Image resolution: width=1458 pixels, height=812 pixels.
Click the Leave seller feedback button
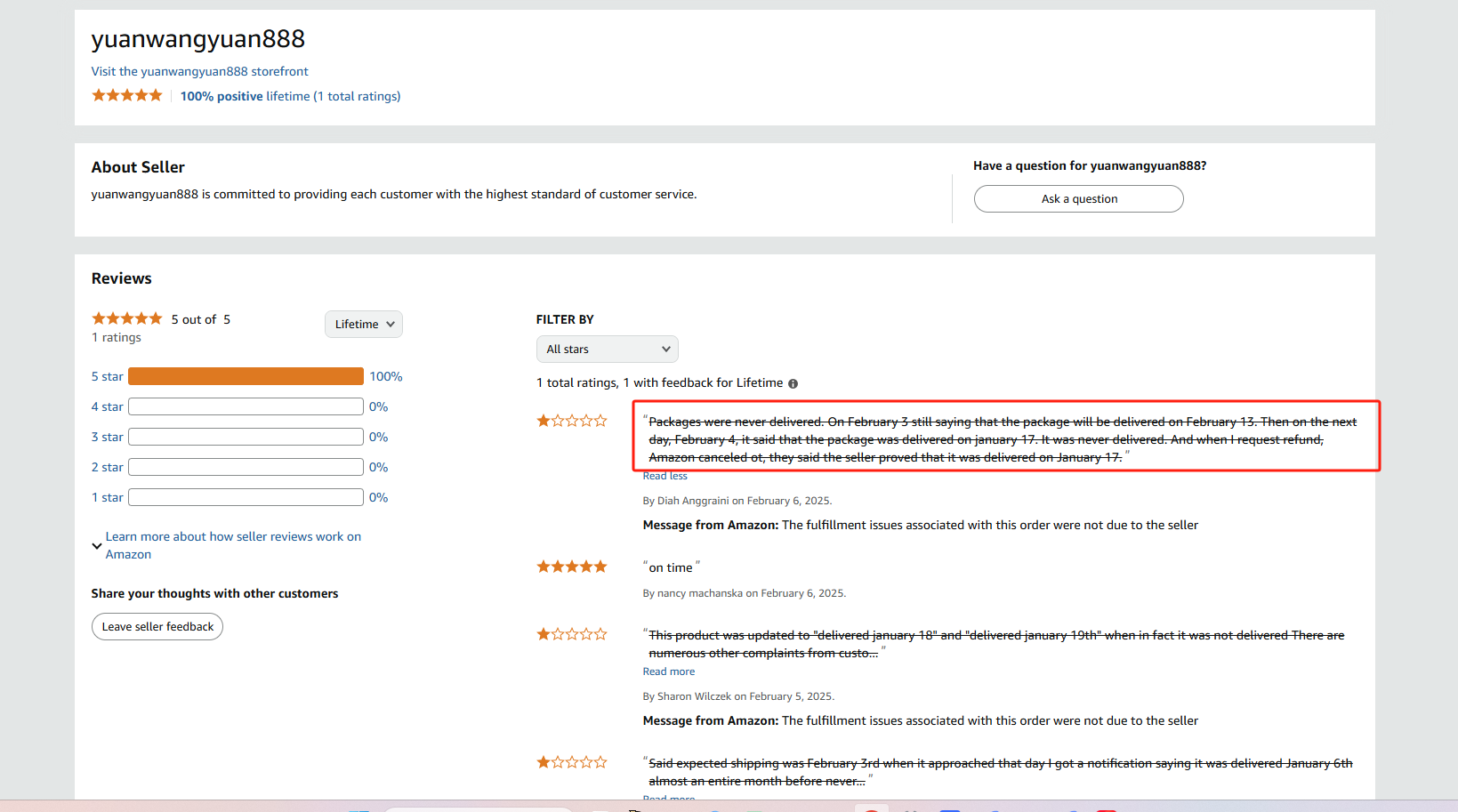[157, 627]
